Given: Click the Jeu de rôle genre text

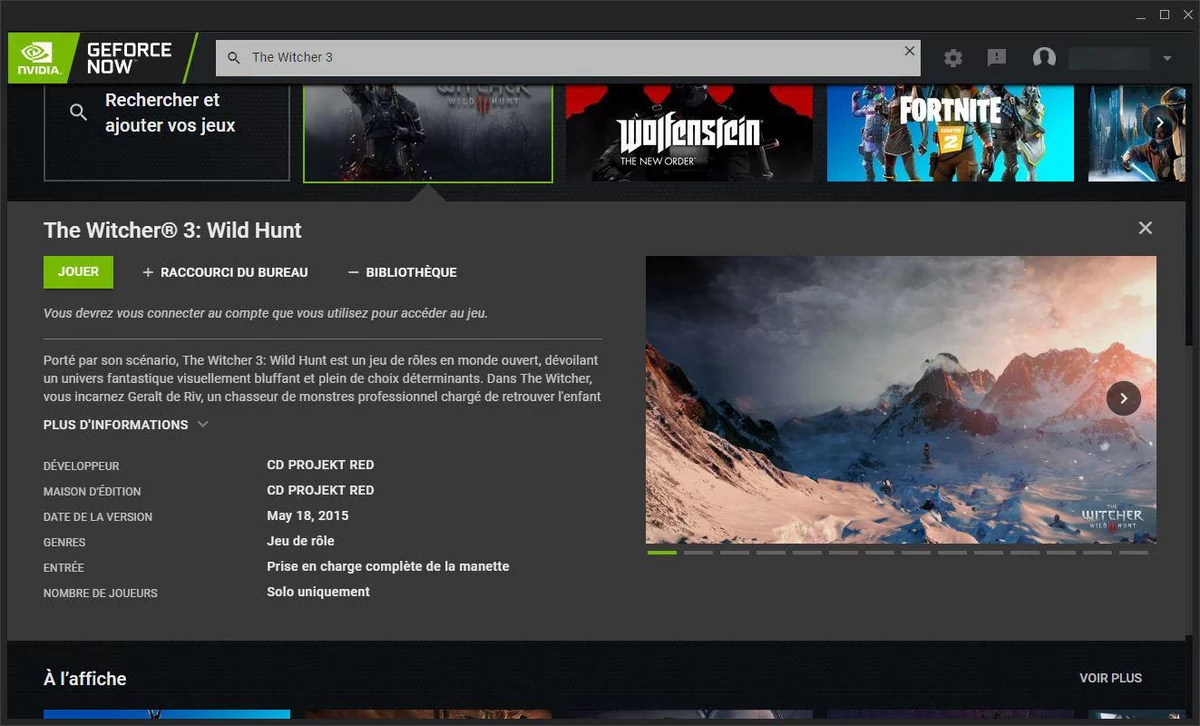Looking at the screenshot, I should click(x=300, y=541).
